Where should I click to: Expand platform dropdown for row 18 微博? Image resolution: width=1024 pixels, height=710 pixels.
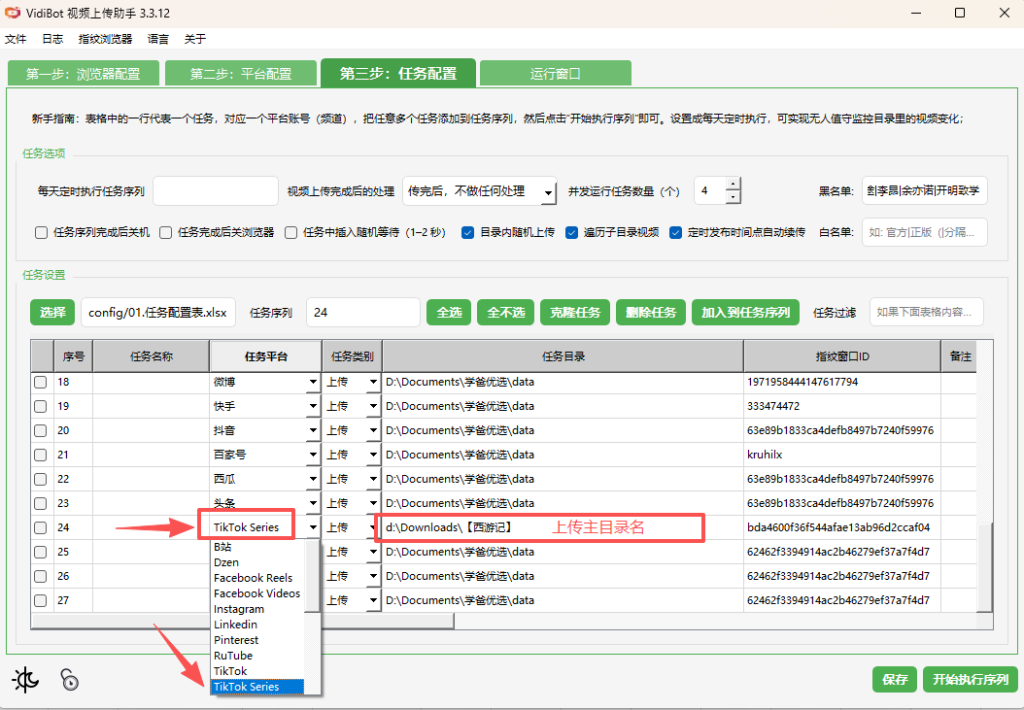(312, 382)
